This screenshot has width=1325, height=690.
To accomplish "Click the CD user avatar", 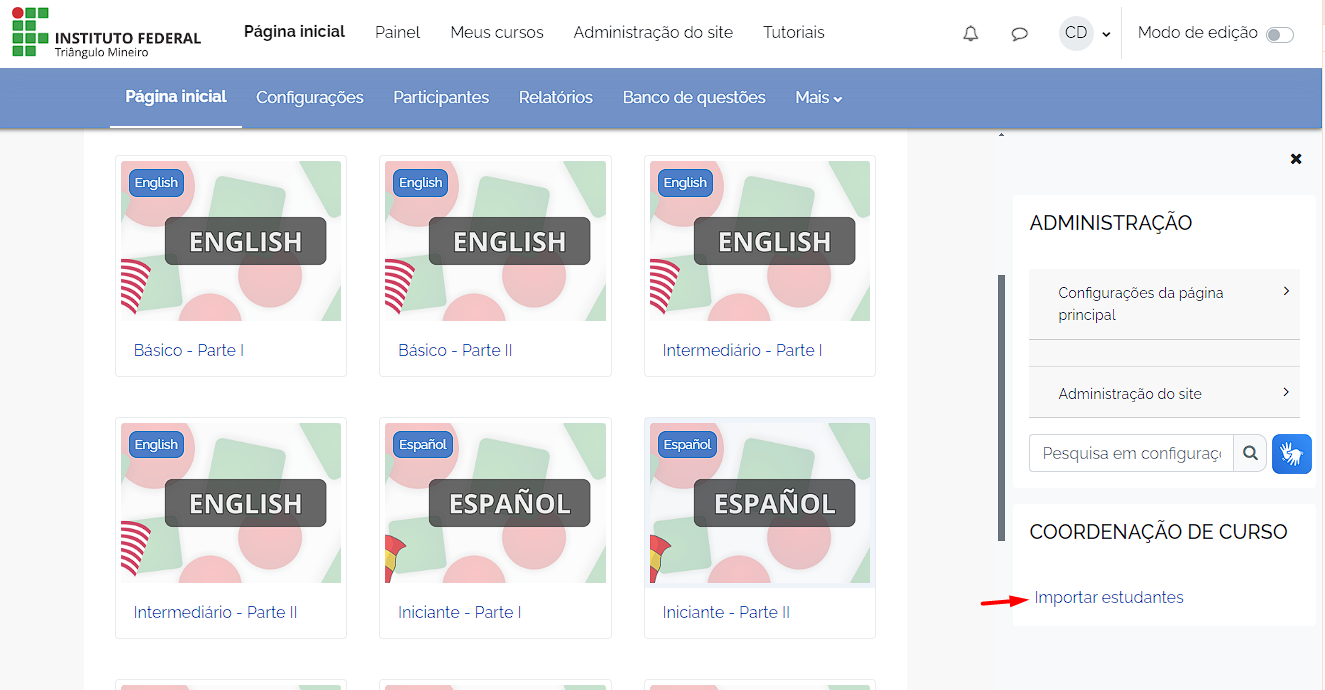I will 1076,33.
